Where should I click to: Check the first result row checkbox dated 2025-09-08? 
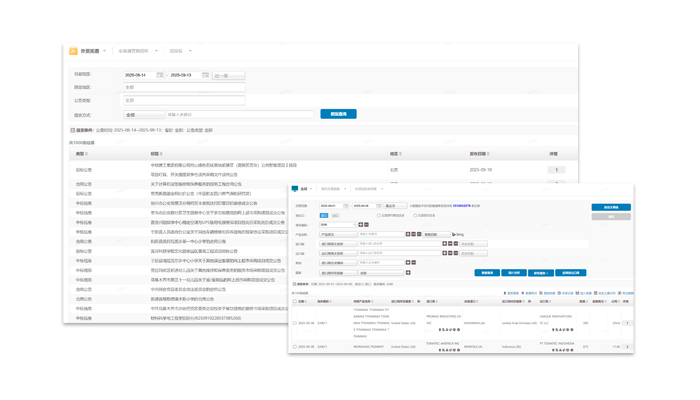click(x=295, y=323)
